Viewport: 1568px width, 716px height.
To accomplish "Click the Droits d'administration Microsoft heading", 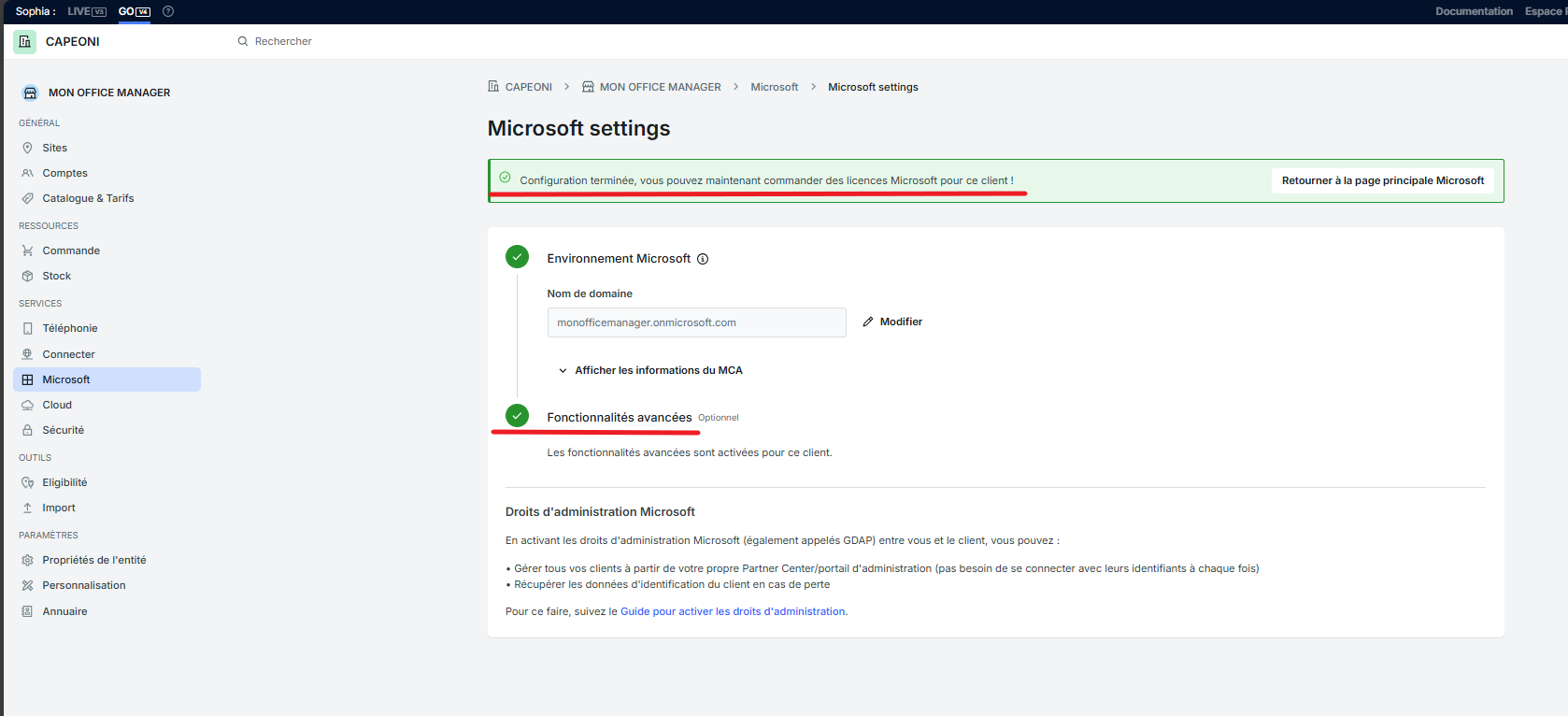I will (600, 512).
